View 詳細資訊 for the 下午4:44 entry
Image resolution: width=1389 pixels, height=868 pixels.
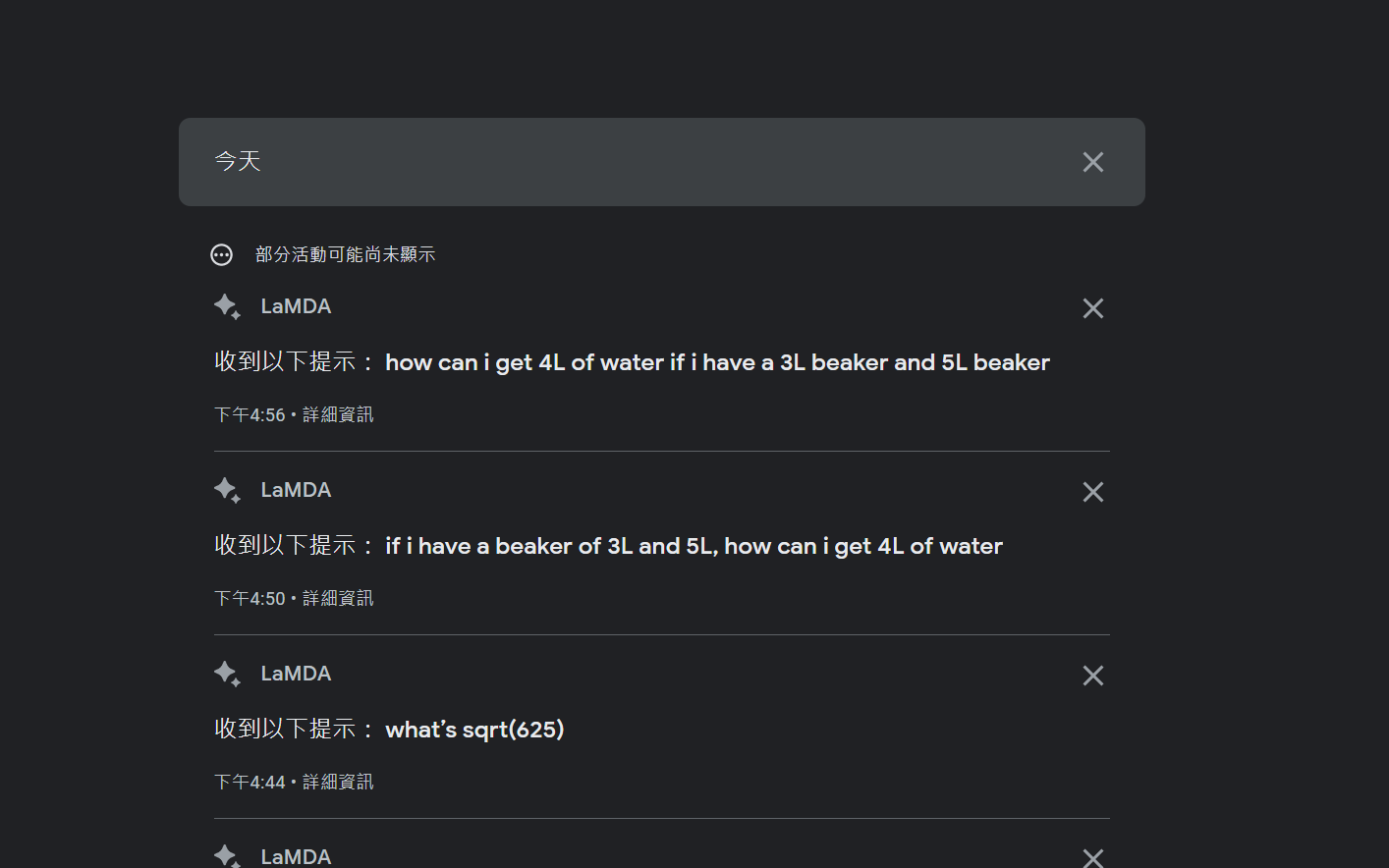point(338,783)
